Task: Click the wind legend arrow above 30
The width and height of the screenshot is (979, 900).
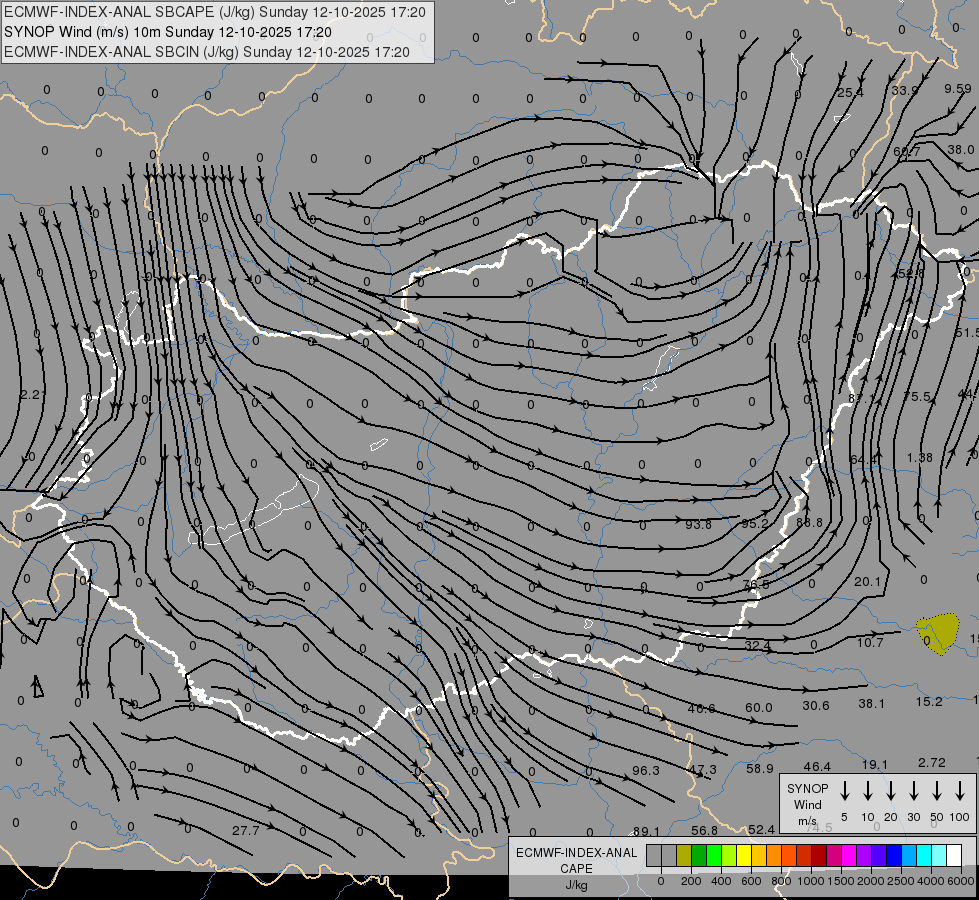Action: 914,791
